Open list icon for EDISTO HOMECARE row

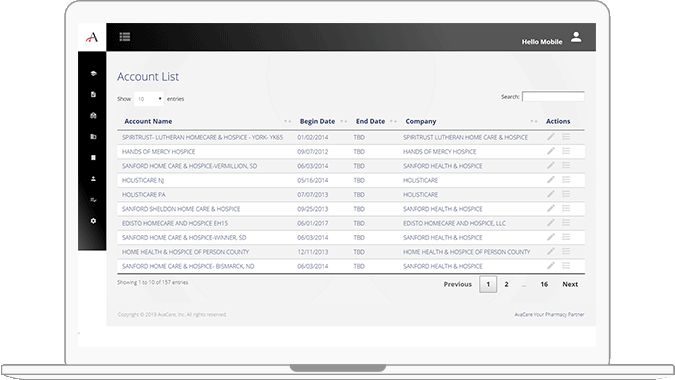pos(566,222)
